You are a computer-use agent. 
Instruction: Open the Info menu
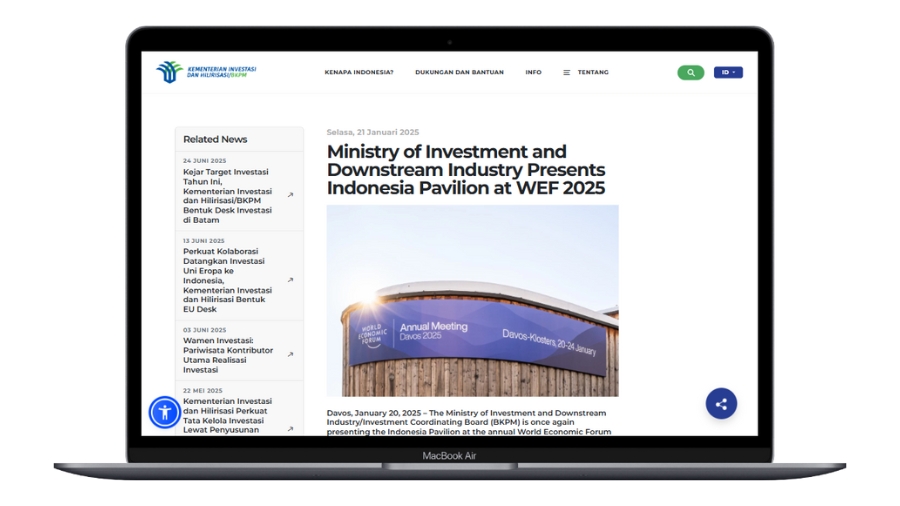[533, 72]
